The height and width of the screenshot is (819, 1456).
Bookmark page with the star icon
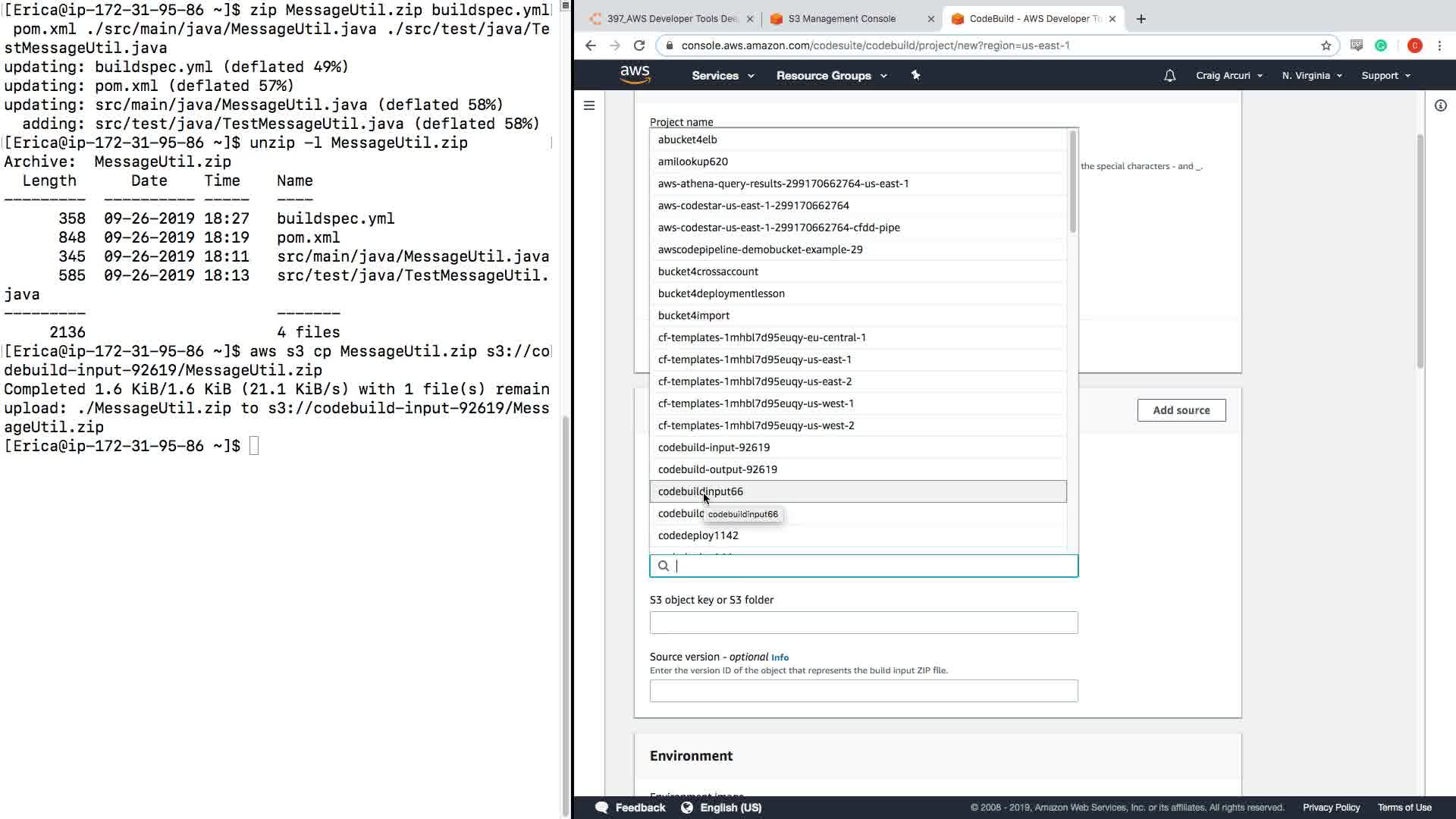tap(1326, 45)
